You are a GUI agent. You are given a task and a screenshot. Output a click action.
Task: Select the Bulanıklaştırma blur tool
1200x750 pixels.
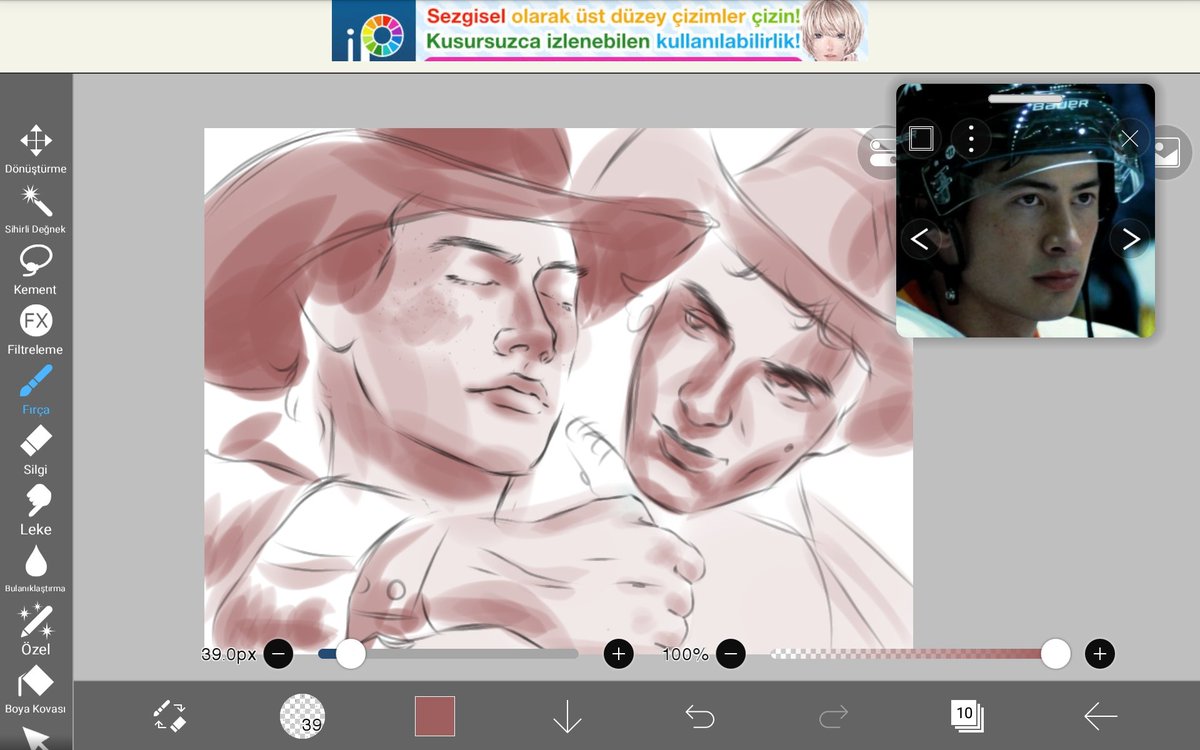click(36, 569)
